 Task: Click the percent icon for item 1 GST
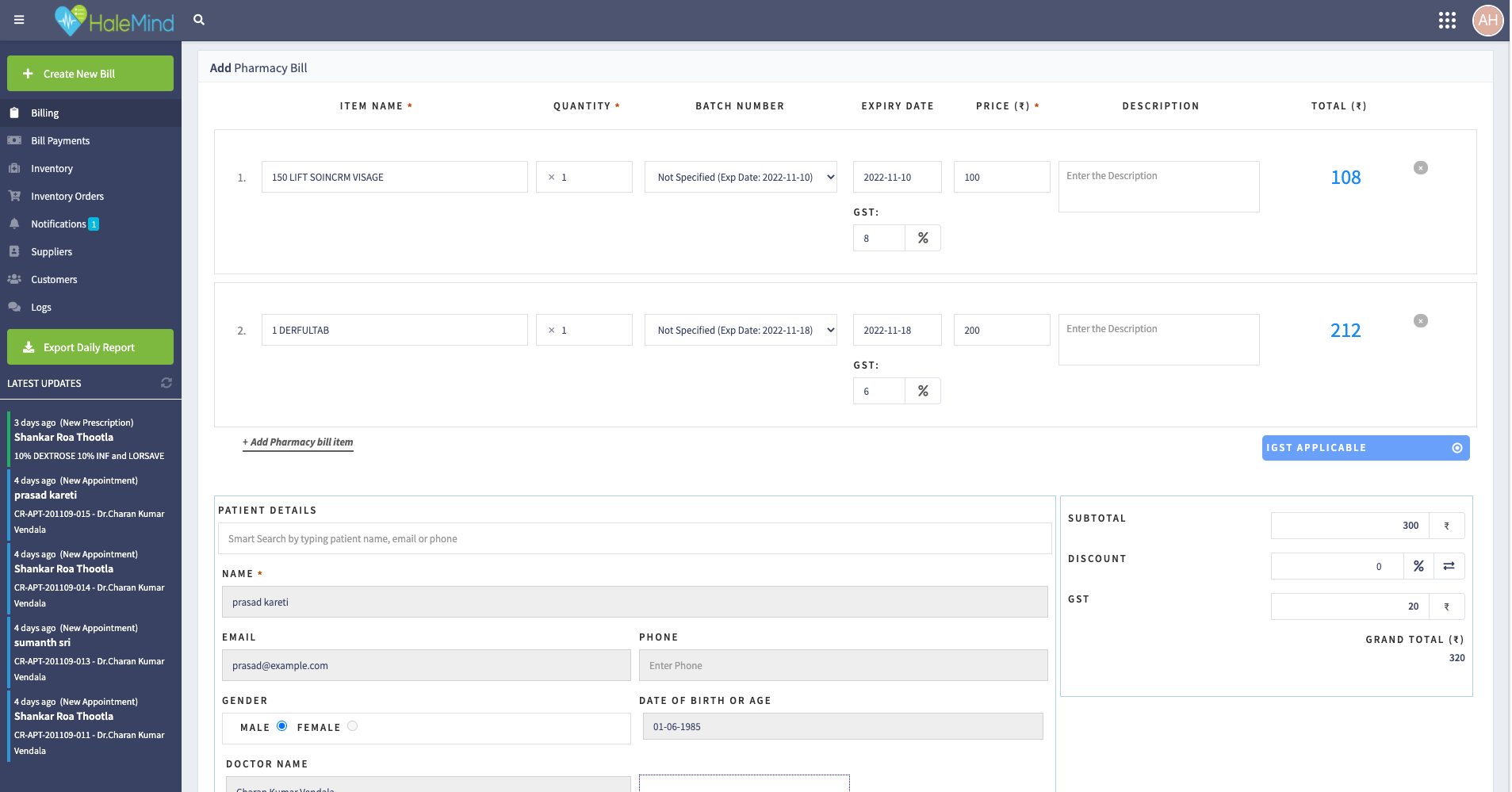click(923, 238)
